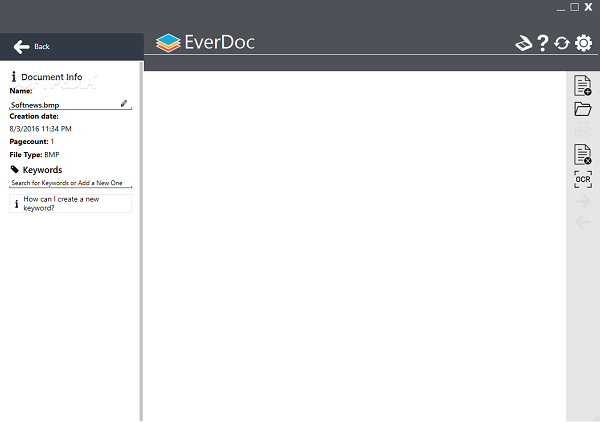This screenshot has width=600, height=422.
Task: Open 'How can I create a new keyword?' hint
Action: pos(70,204)
